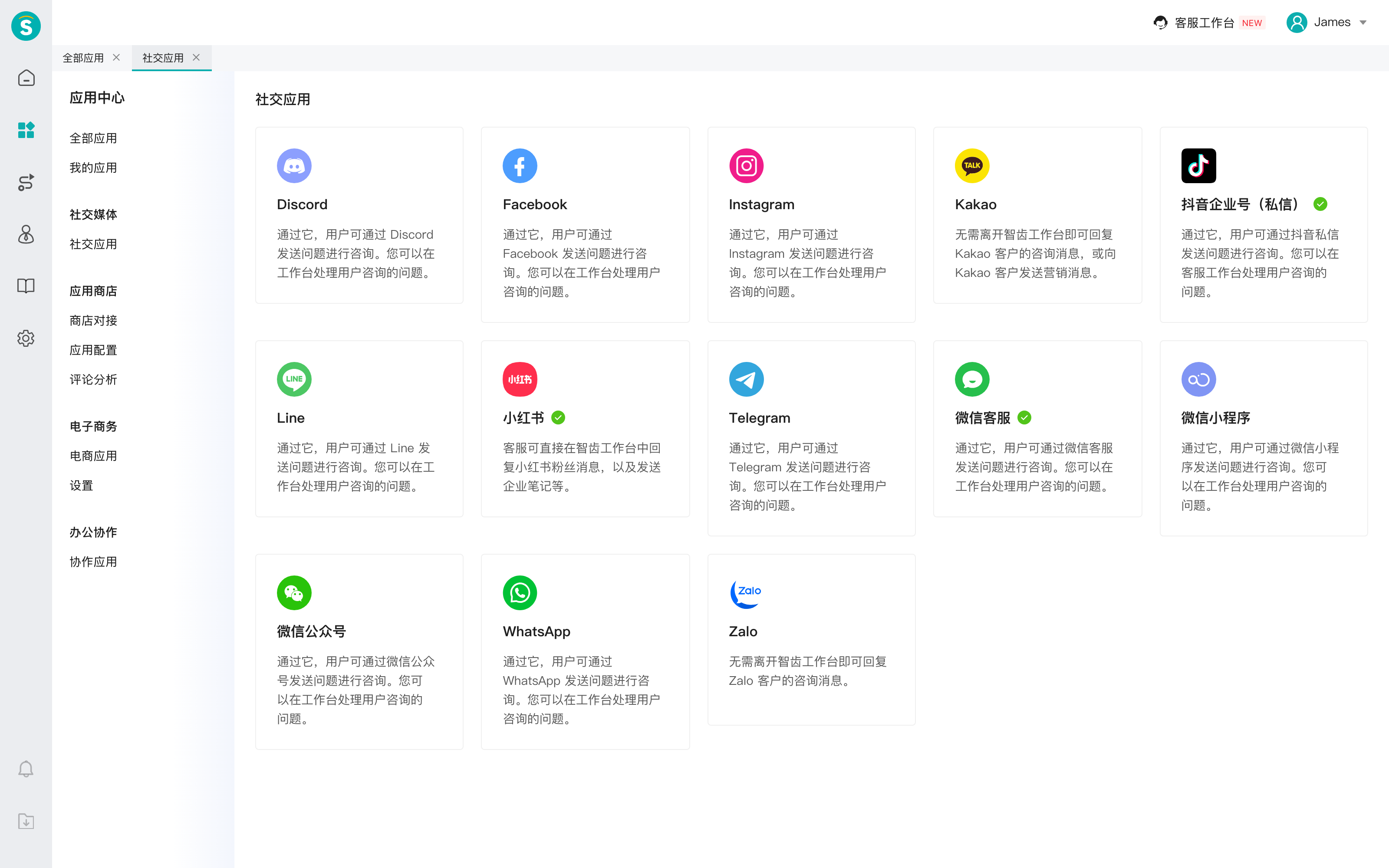Click the 微信客服 app icon
Screen dimensions: 1389x868
pyautogui.click(x=972, y=379)
